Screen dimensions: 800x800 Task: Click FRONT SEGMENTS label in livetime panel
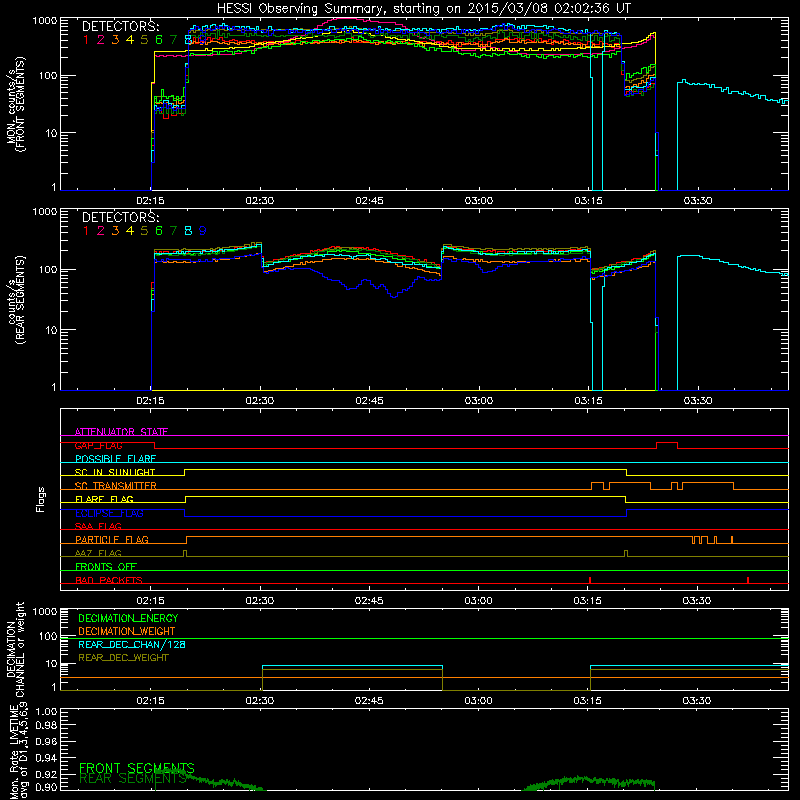(x=137, y=768)
